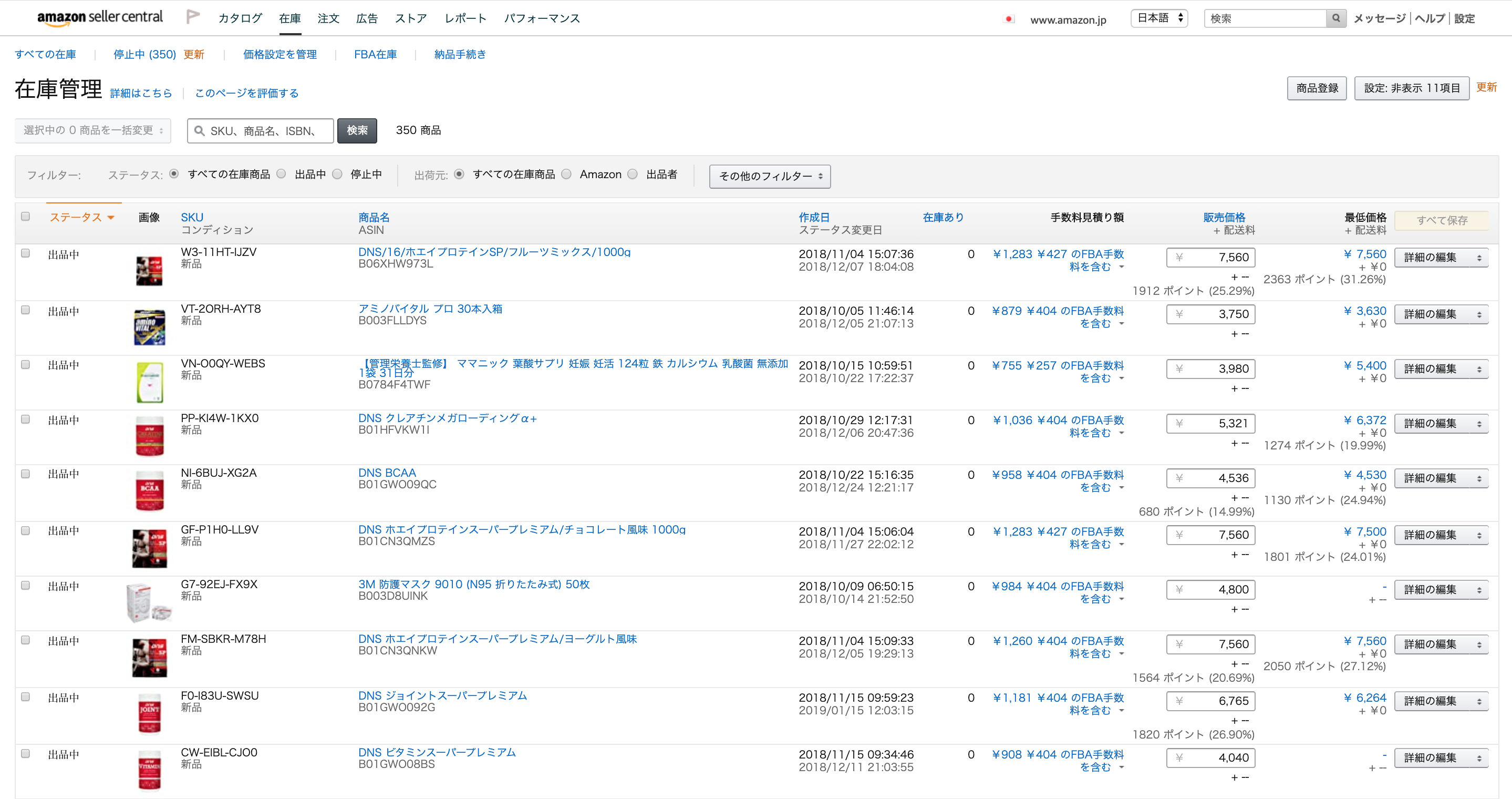This screenshot has width=1512, height=799.
Task: Click lowest price ¥5,400 link
Action: point(1365,366)
